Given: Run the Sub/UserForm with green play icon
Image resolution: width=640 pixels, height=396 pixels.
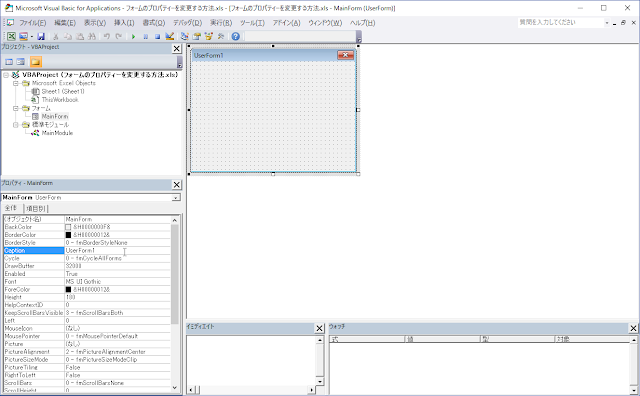Looking at the screenshot, I should tap(133, 36).
